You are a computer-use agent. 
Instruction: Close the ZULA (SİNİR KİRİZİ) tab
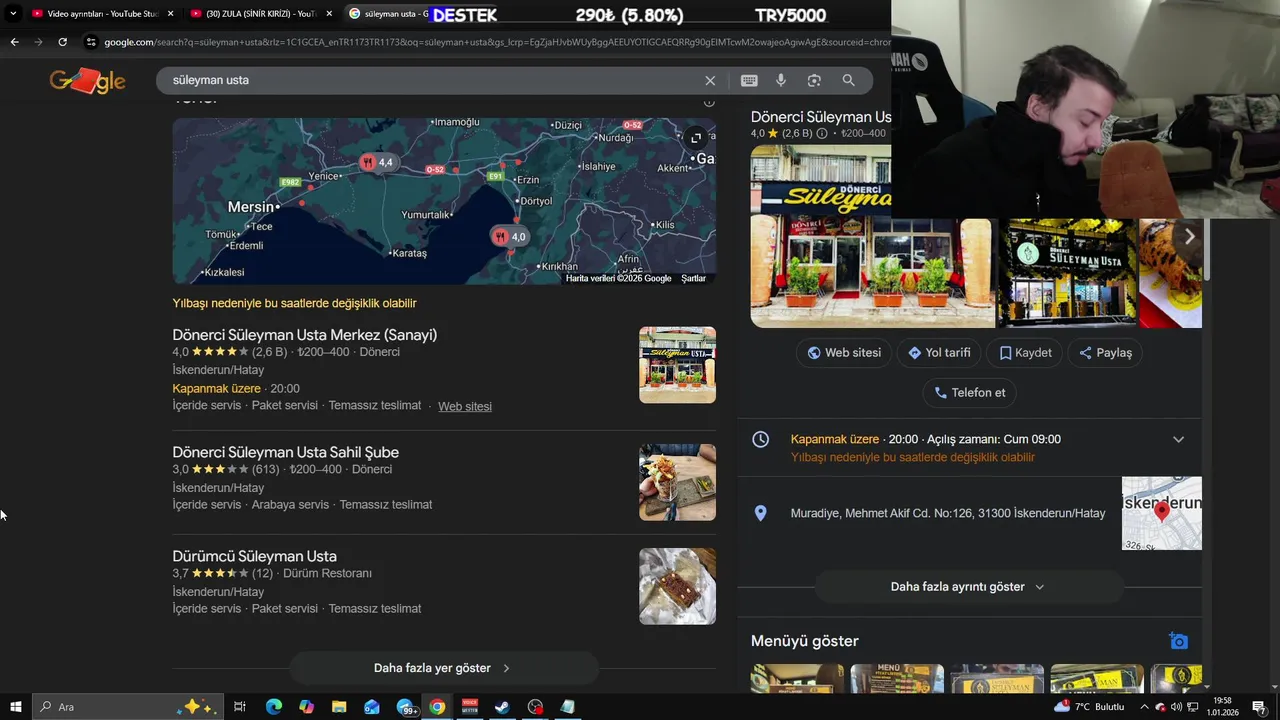329,14
